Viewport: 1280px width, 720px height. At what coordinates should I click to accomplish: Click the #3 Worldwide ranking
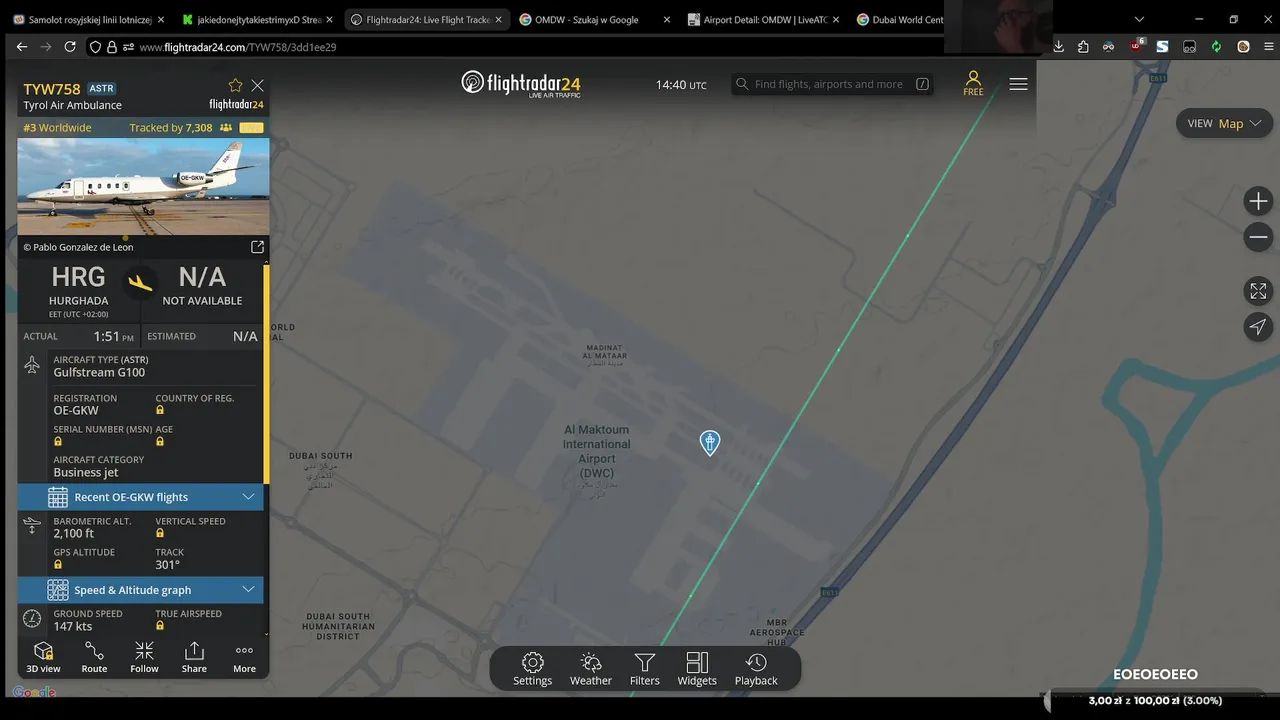pos(57,128)
